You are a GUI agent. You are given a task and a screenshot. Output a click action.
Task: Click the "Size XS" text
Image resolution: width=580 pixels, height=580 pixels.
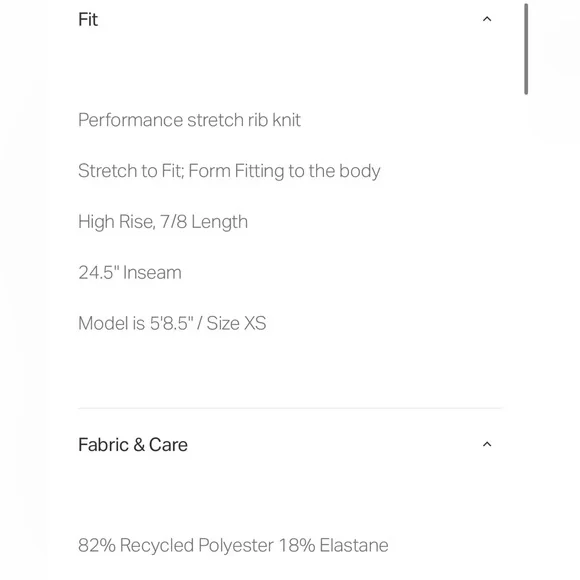click(236, 323)
